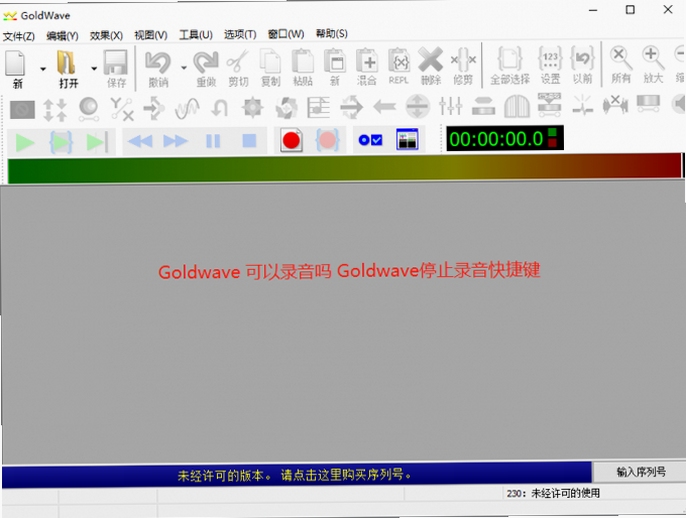The height and width of the screenshot is (518, 686).
Task: Open the dropdown arrow beside New
Action: pos(43,69)
